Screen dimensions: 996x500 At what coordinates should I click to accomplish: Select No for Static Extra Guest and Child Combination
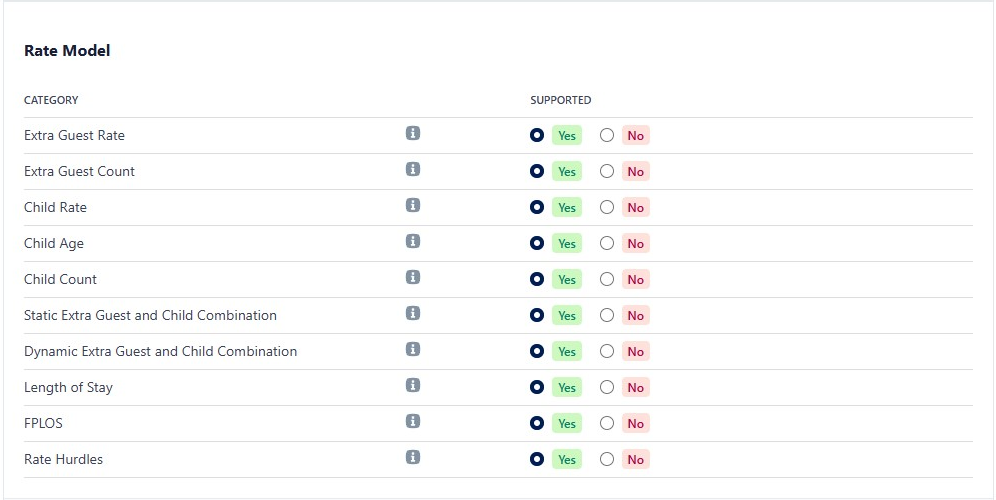(607, 315)
